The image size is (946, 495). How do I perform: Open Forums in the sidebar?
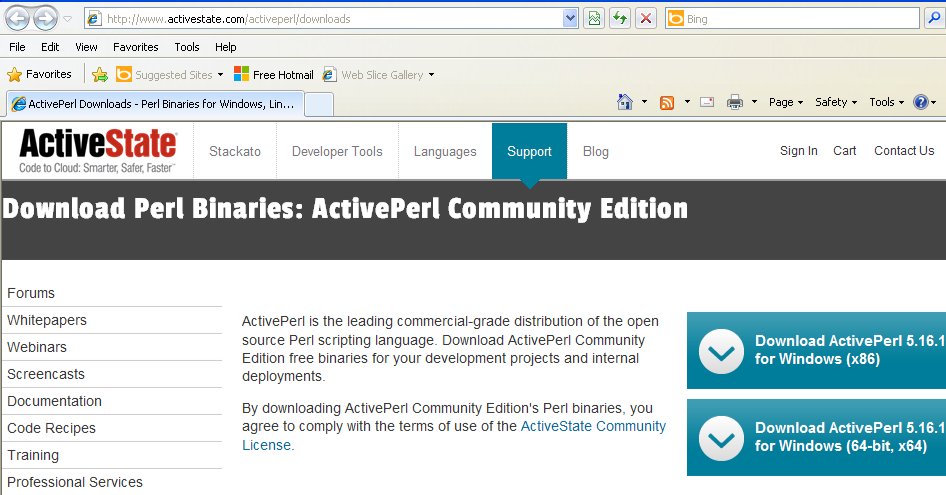[x=31, y=293]
